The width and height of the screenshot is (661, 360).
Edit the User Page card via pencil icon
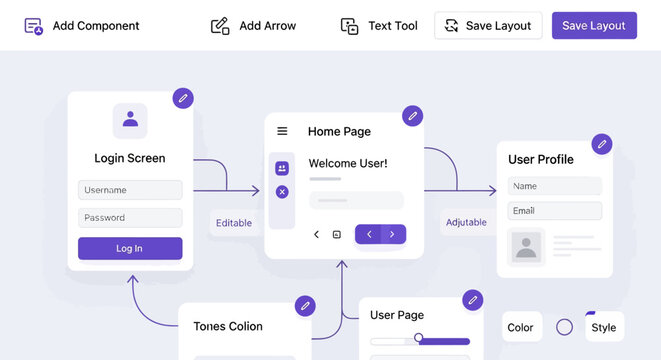pos(473,300)
